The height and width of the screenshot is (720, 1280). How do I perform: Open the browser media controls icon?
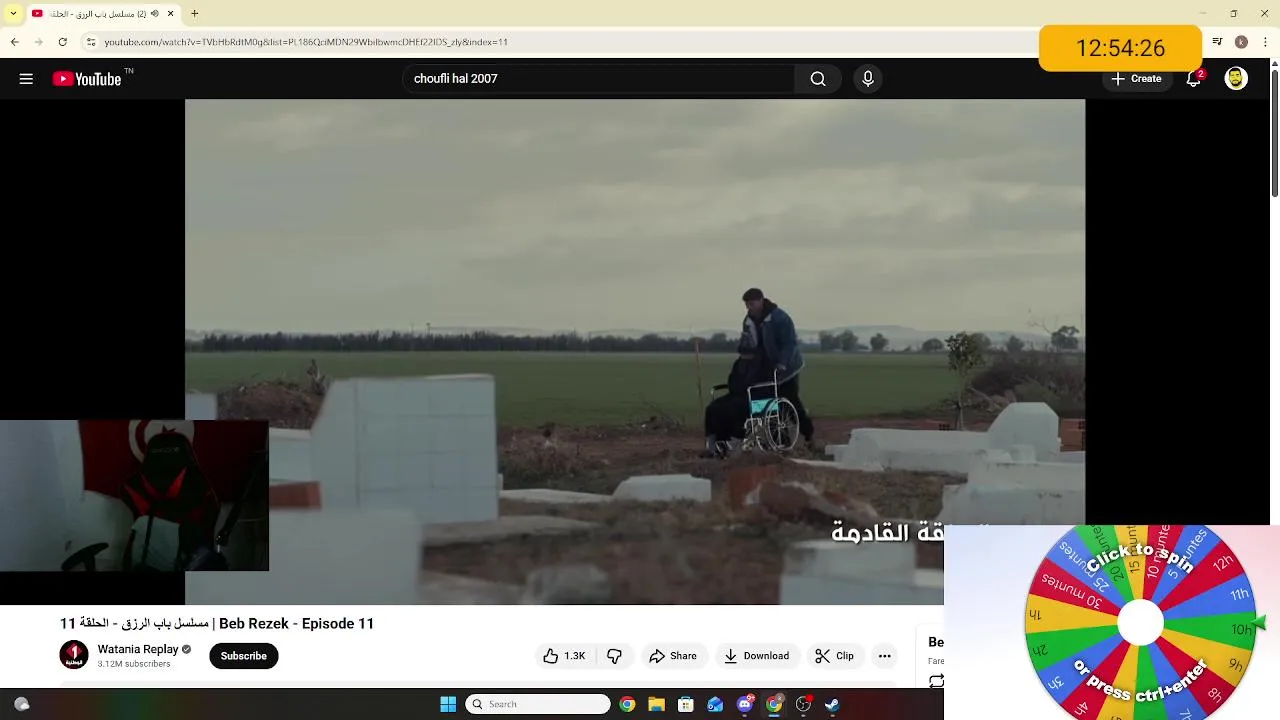pyautogui.click(x=1217, y=42)
